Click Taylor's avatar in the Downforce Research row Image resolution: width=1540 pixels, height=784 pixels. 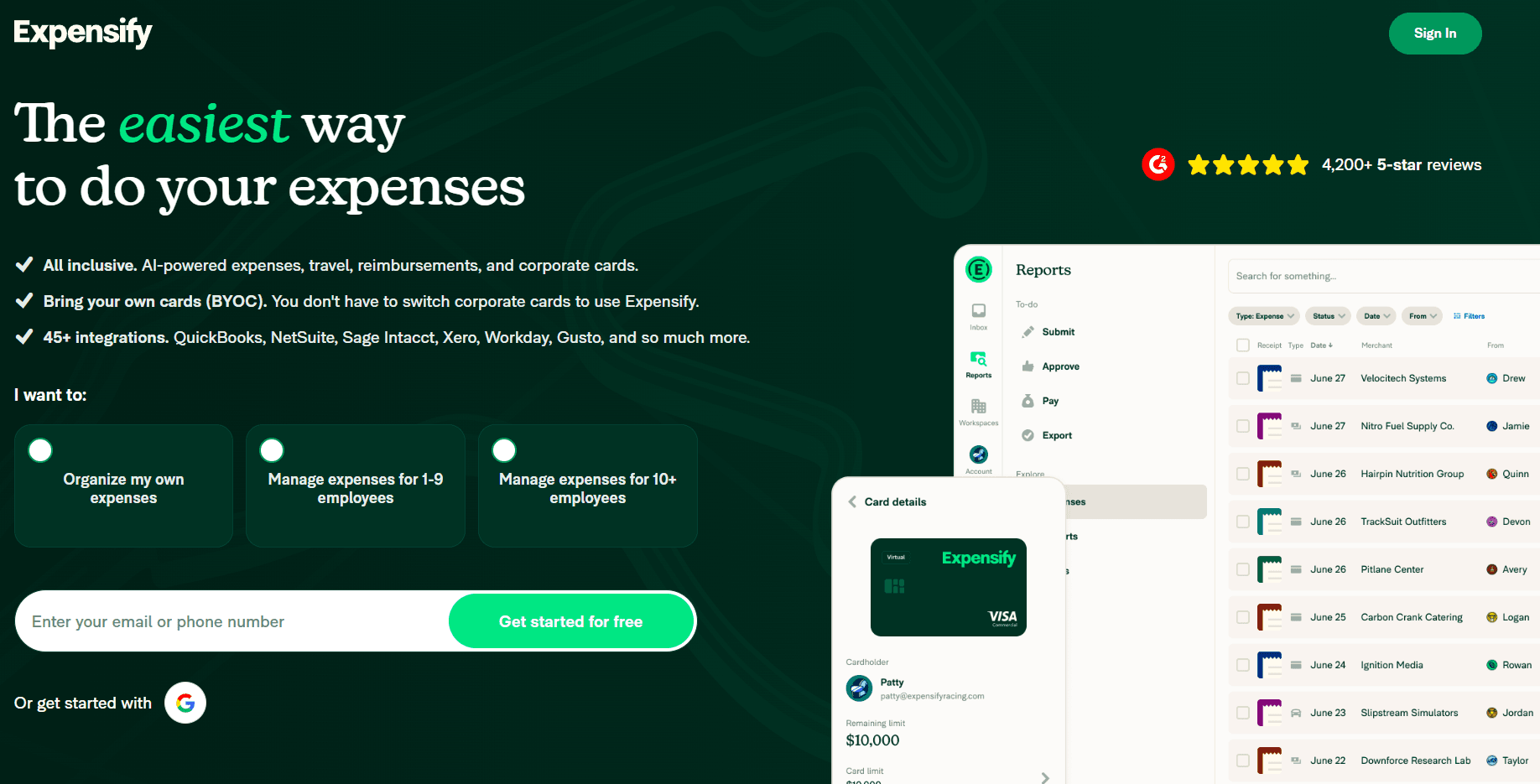click(1492, 761)
